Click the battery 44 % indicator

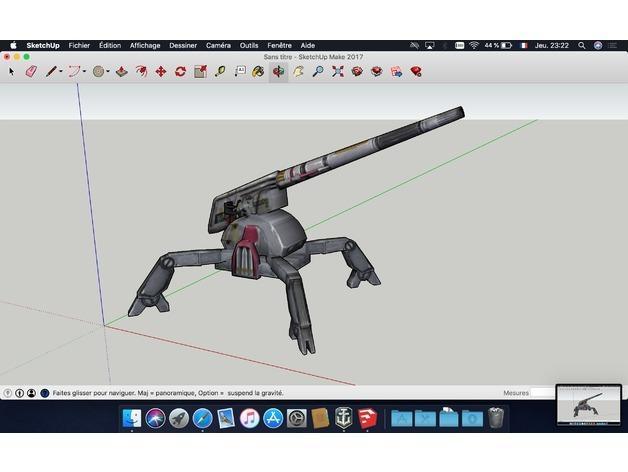click(x=498, y=45)
